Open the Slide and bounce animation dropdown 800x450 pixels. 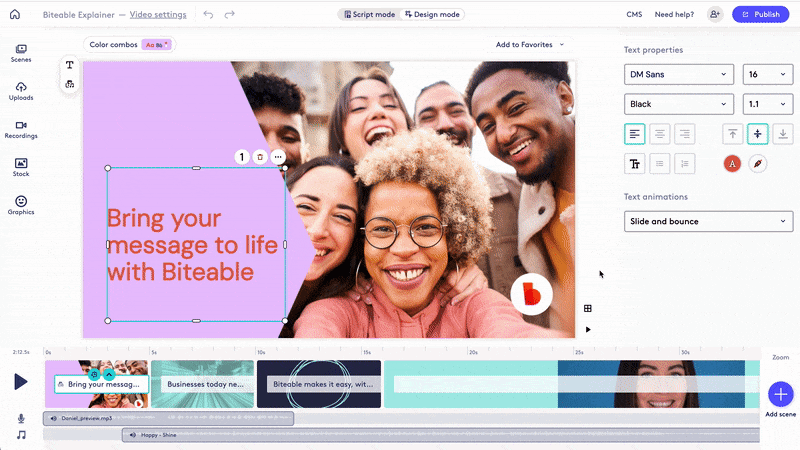coord(708,221)
